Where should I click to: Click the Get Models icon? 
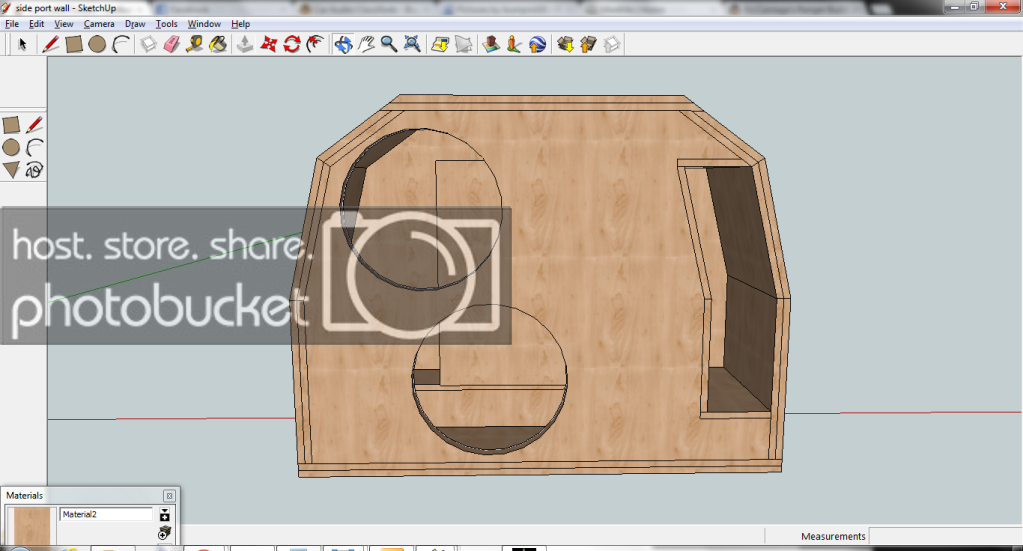tap(565, 44)
